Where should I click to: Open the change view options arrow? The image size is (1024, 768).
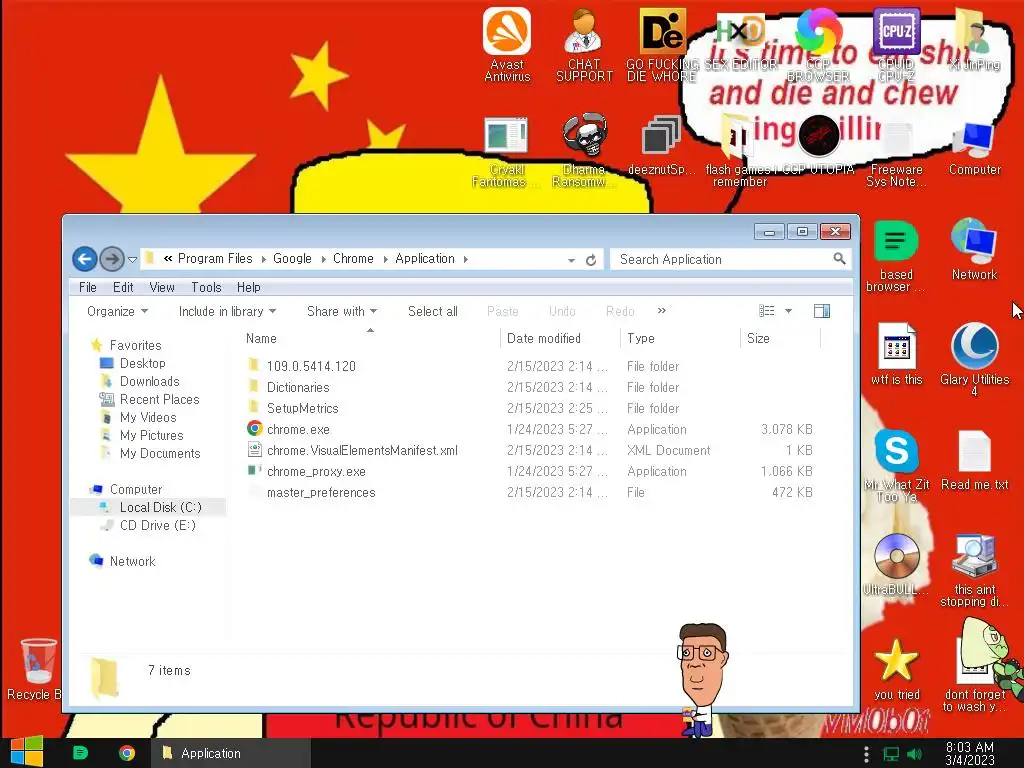point(788,311)
